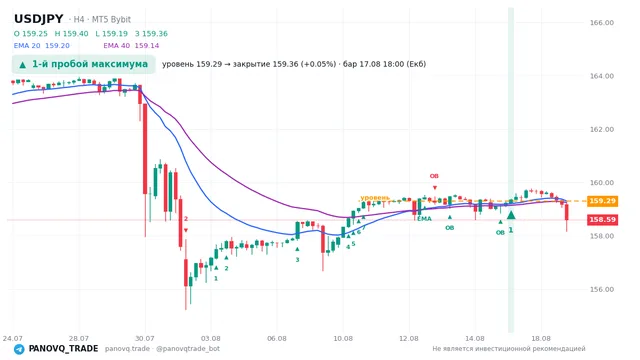Click the 'Не является инвестиционной рекомендацией' disclaimer
The height and width of the screenshot is (360, 640).
tap(509, 349)
